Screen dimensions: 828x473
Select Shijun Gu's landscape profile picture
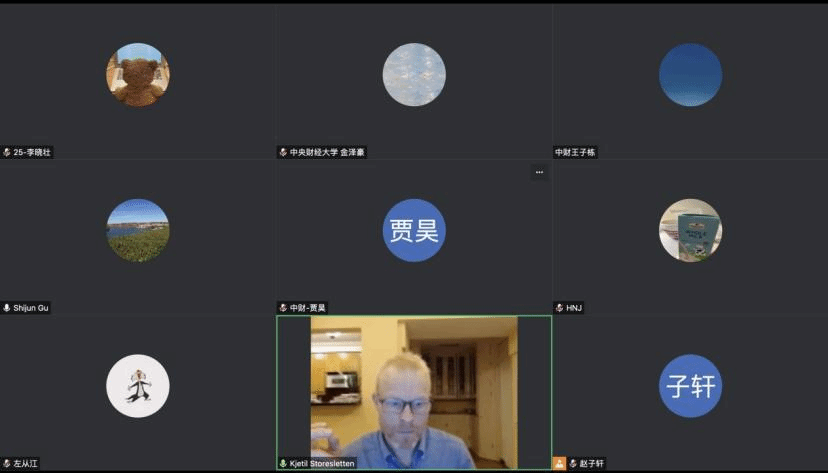point(138,230)
